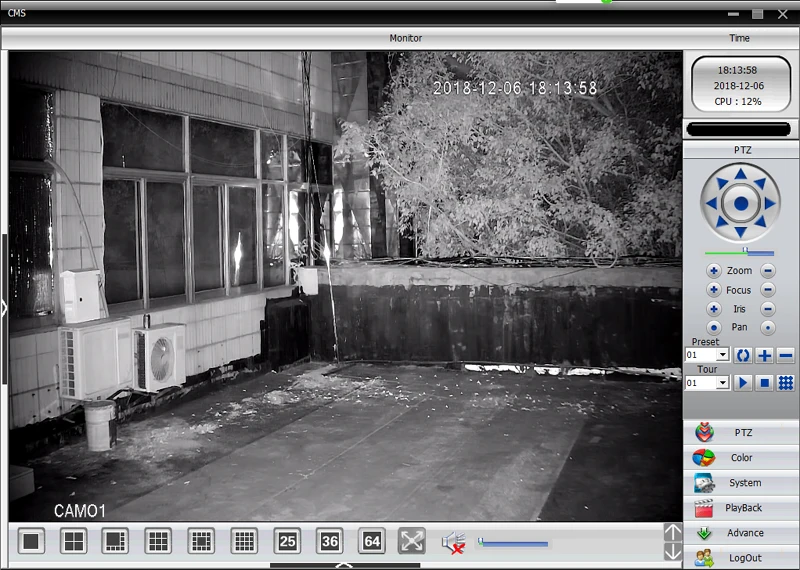Image resolution: width=800 pixels, height=570 pixels.
Task: Open the Color settings menu
Action: (x=741, y=458)
